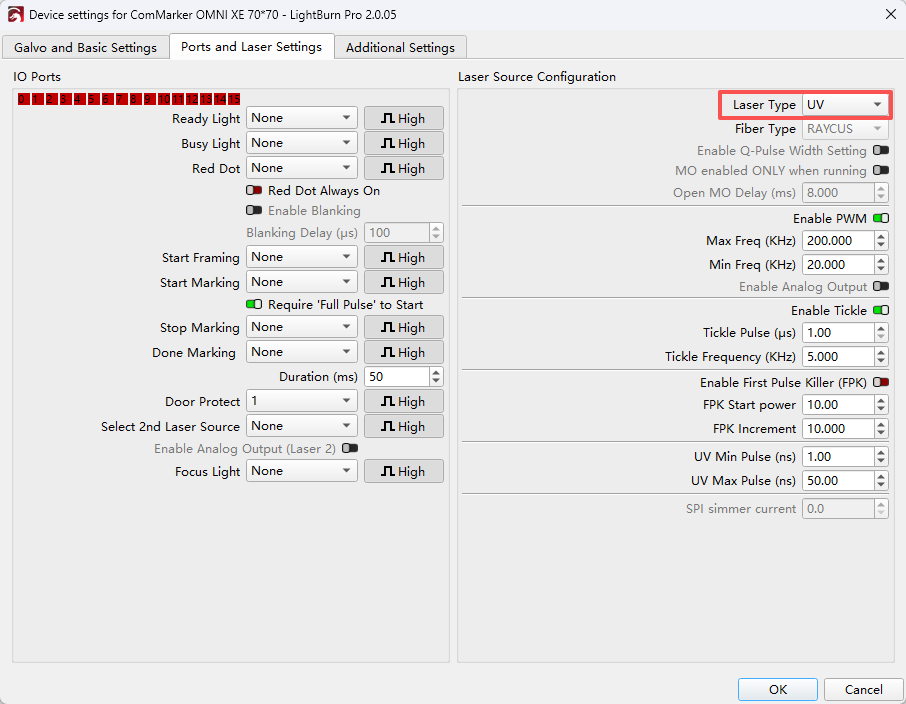
Task: Toggle the Red Dot signal polarity button
Action: [x=403, y=168]
